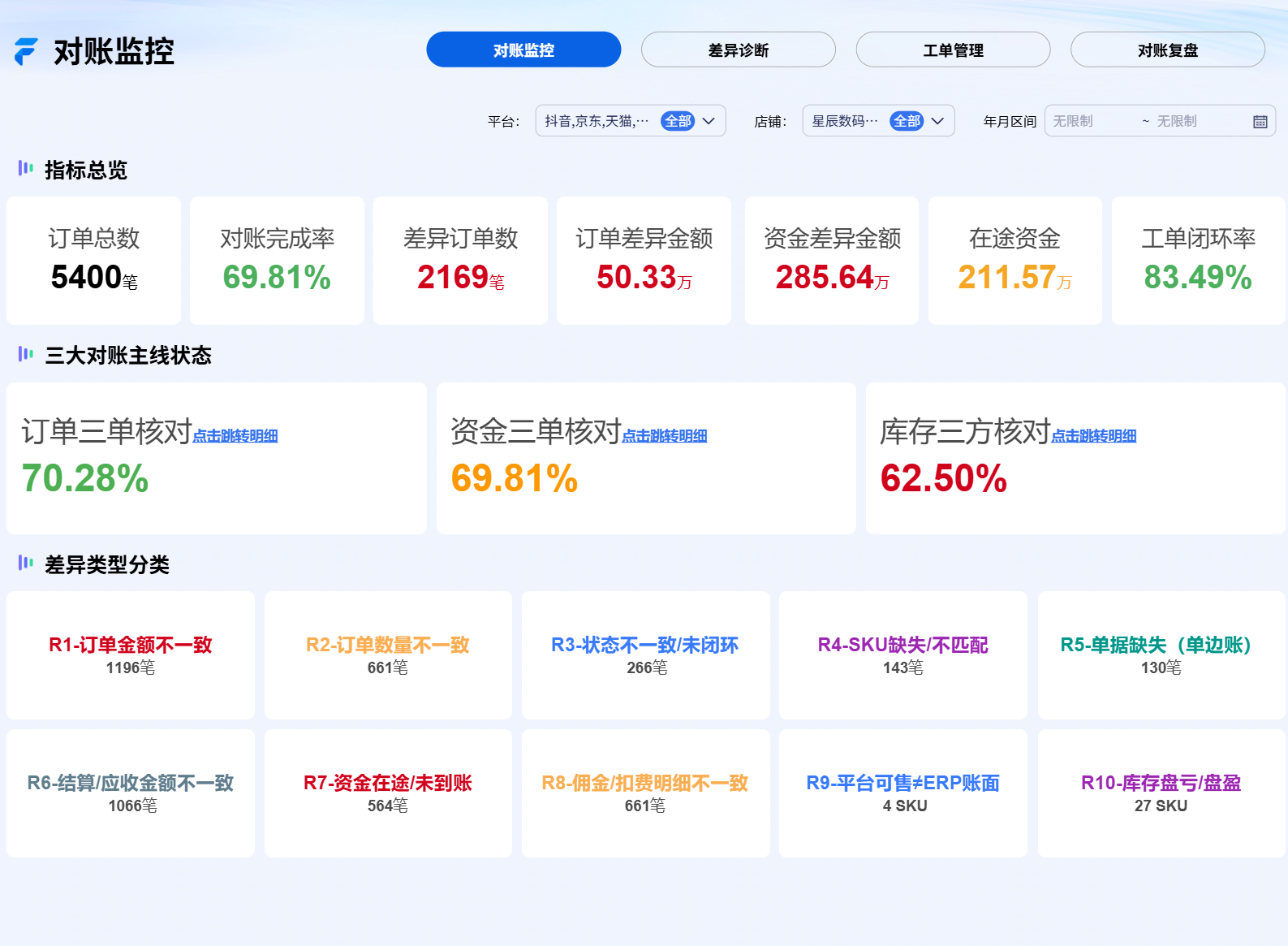Open the R4-SKU缺失/不匹配 card

(x=903, y=655)
